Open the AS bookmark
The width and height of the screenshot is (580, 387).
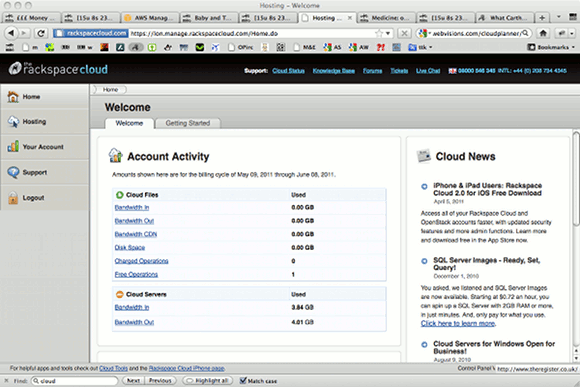click(332, 47)
